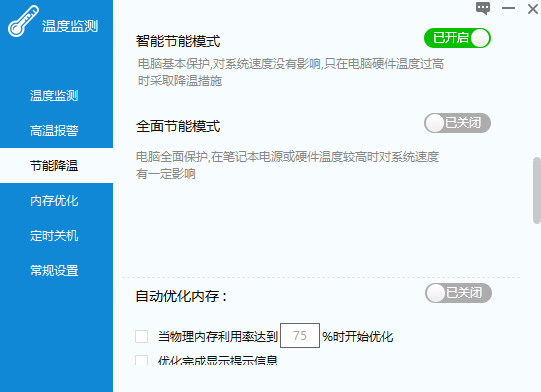The height and width of the screenshot is (392, 541).
Task: Click the thermometer logo icon
Action: 23,21
